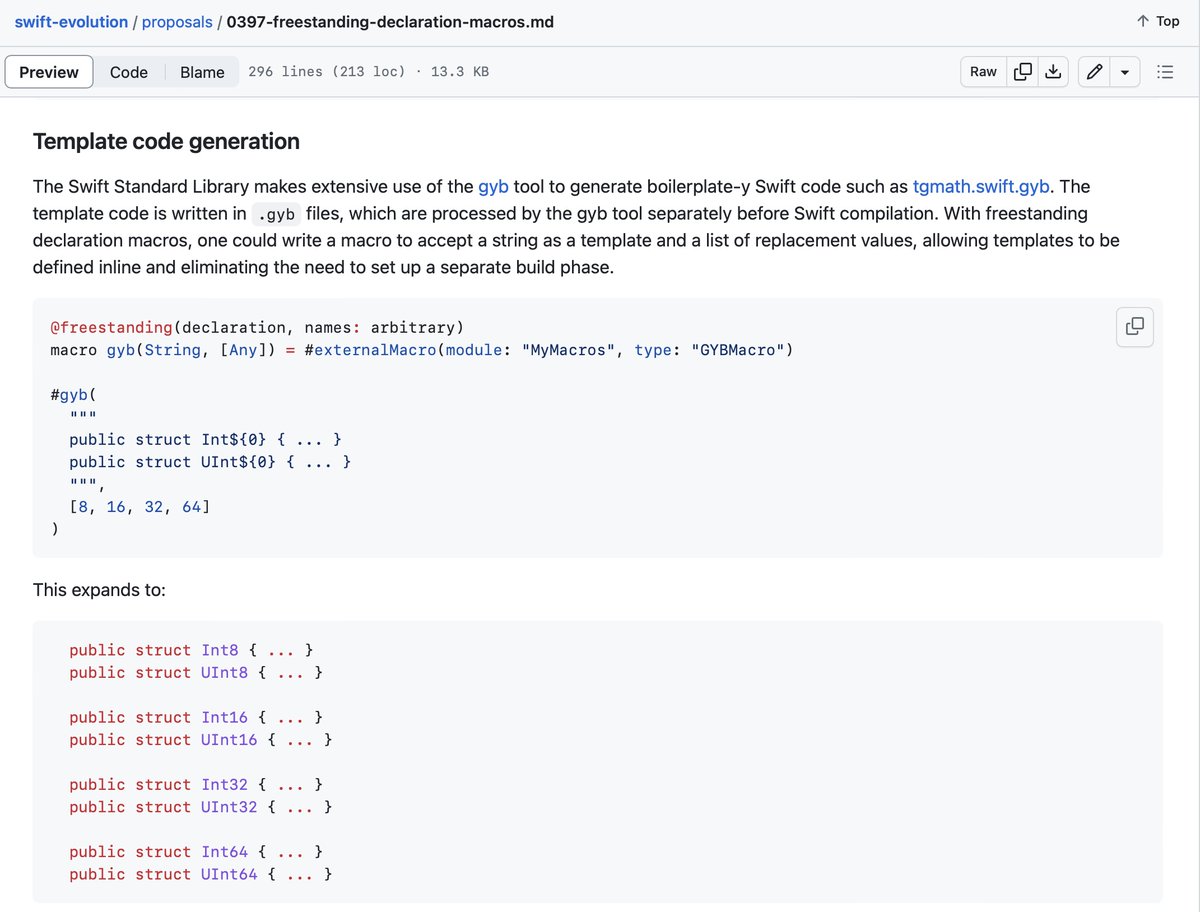Image resolution: width=1200 pixels, height=912 pixels.
Task: Open more edit options caret
Action: click(x=1125, y=72)
